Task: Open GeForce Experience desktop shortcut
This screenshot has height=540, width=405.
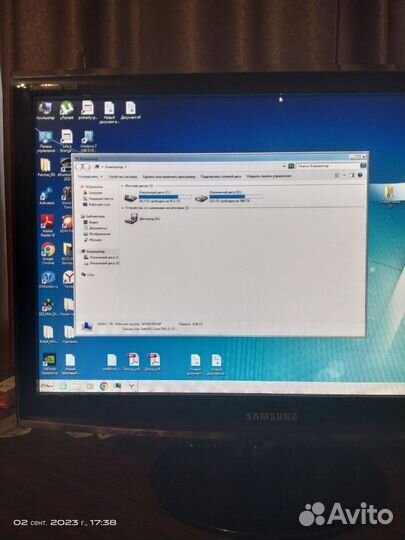Action: pyautogui.click(x=50, y=364)
